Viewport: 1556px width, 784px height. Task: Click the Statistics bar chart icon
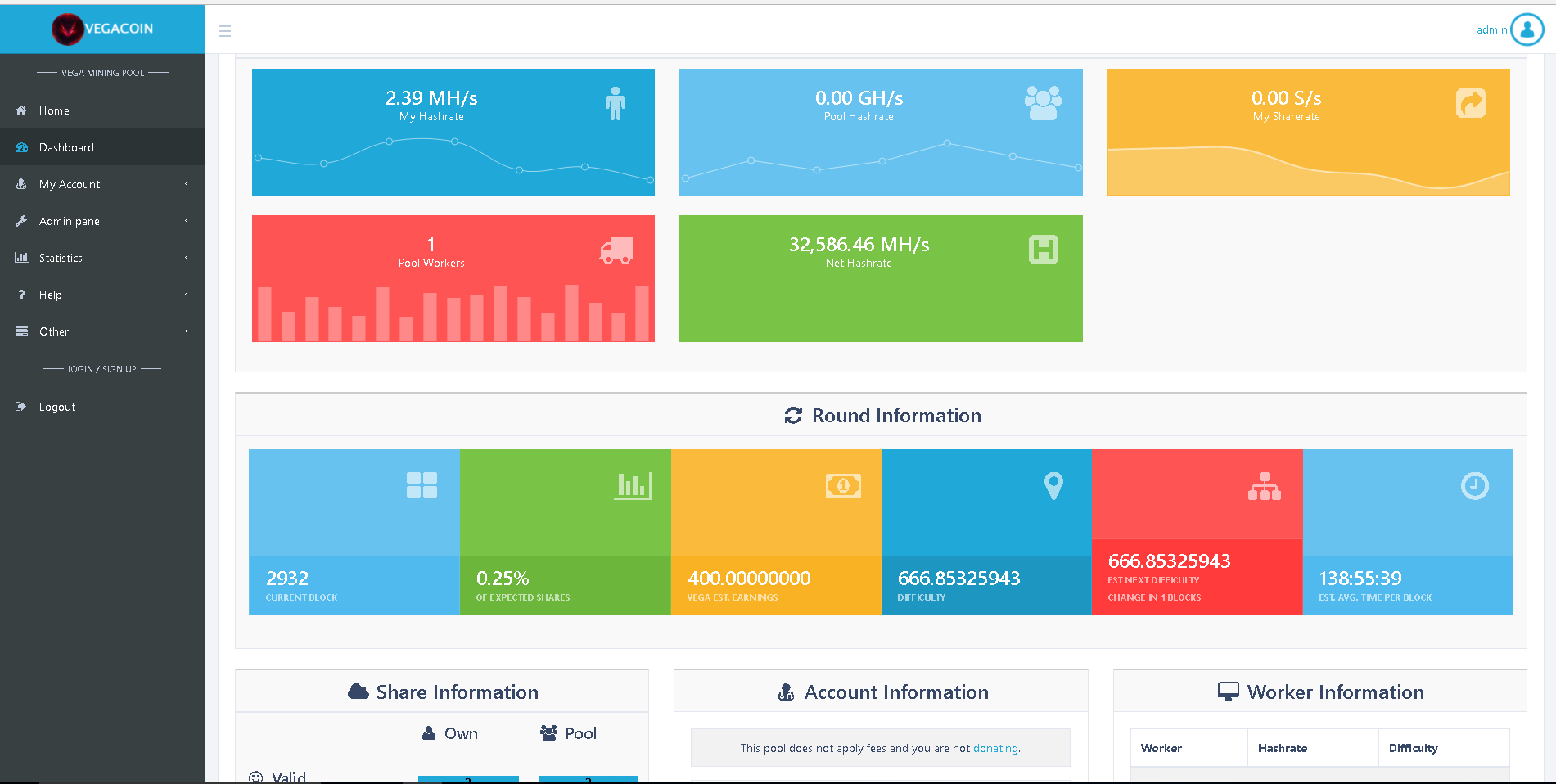coord(21,258)
